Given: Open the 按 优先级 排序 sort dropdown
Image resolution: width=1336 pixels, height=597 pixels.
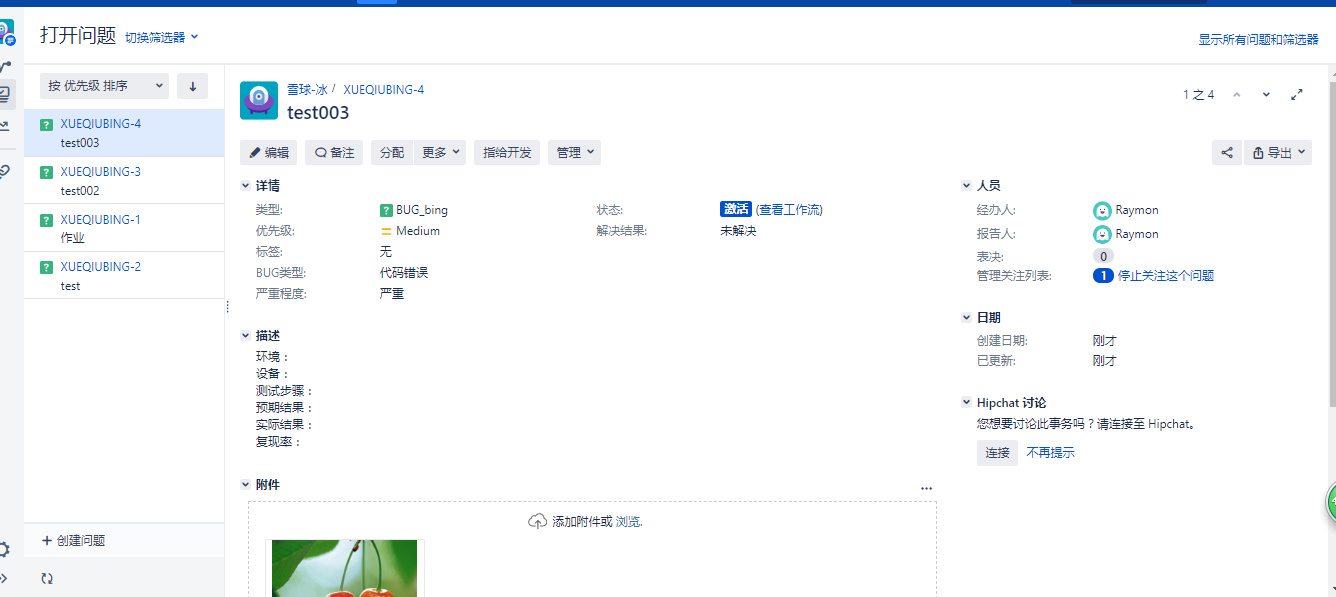Looking at the screenshot, I should pos(105,86).
